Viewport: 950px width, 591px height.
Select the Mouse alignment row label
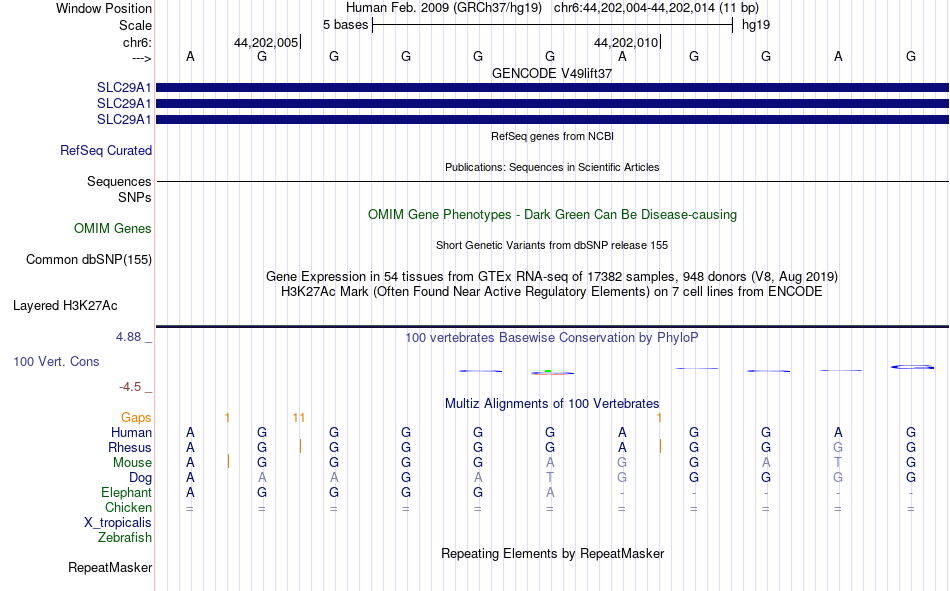(132, 462)
